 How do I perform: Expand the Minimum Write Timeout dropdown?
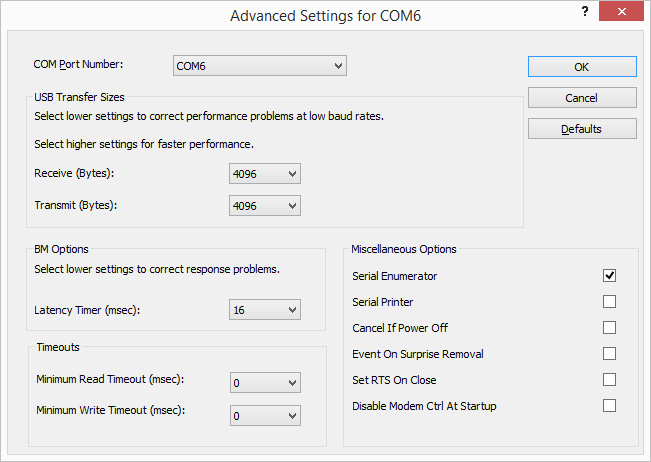[x=265, y=414]
